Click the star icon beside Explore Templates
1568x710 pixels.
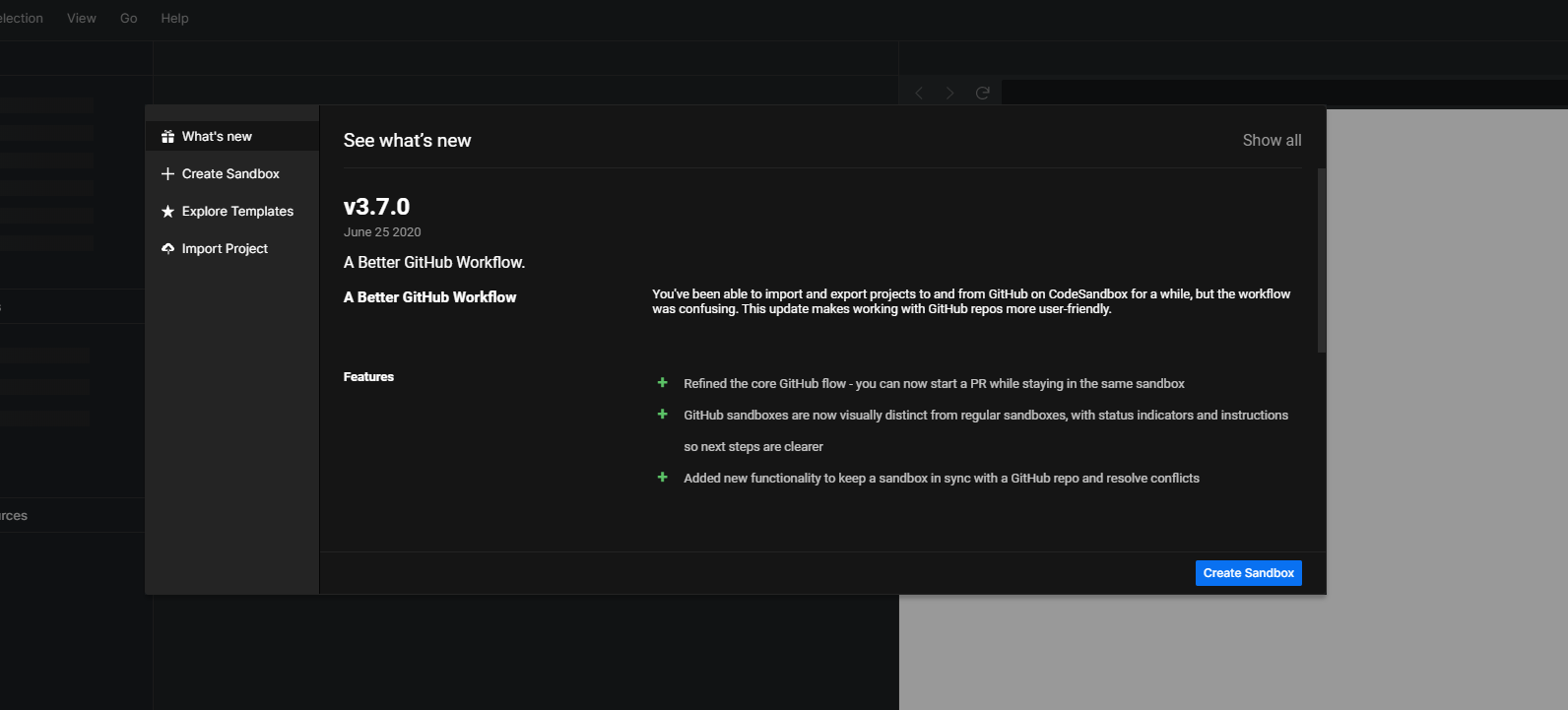pos(167,212)
